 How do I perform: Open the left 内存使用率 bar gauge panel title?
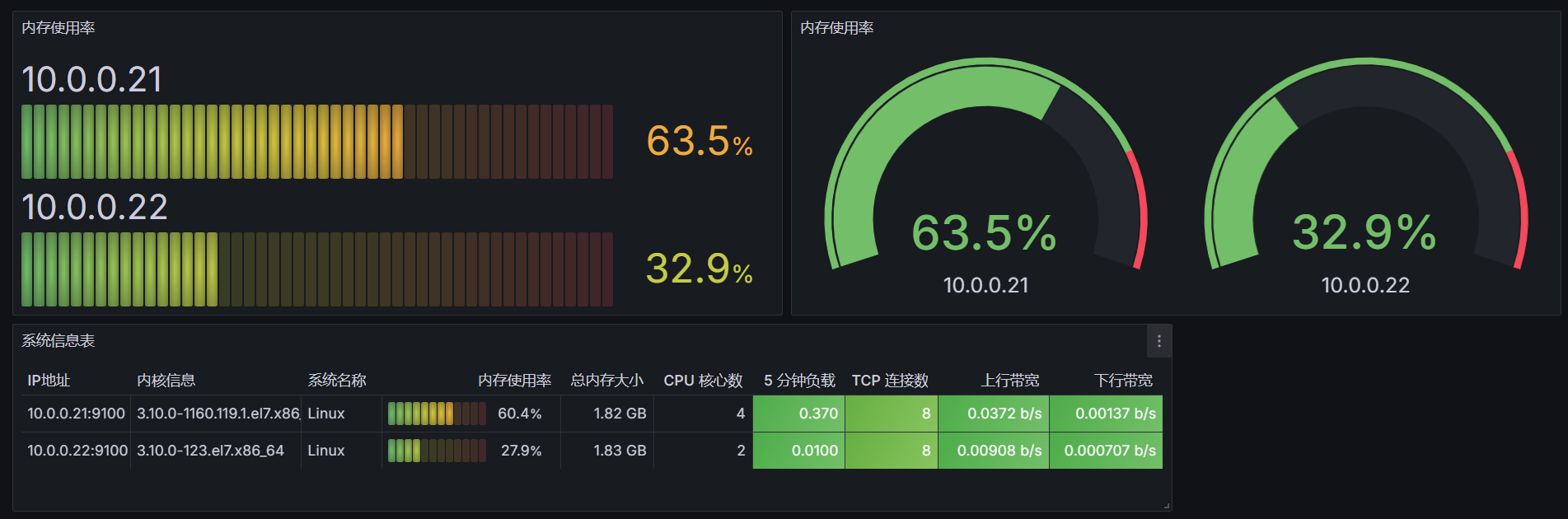coord(59,28)
